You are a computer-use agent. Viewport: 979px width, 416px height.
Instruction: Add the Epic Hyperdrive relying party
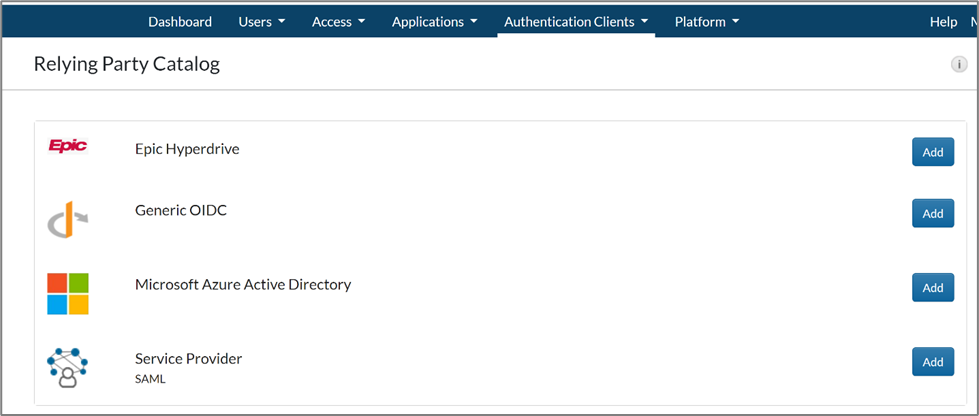click(x=932, y=152)
